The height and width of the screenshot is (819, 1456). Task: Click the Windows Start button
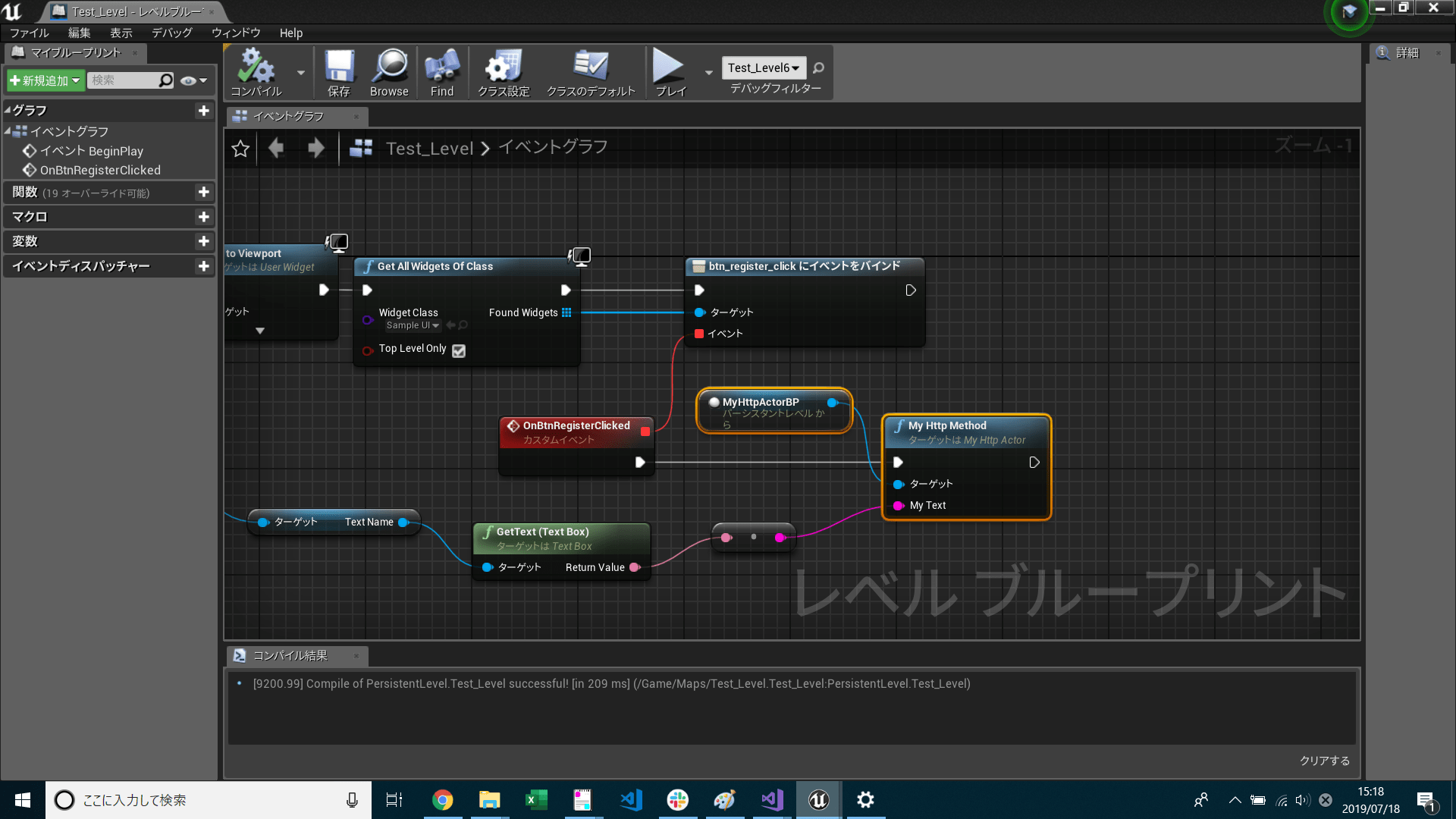(x=23, y=800)
